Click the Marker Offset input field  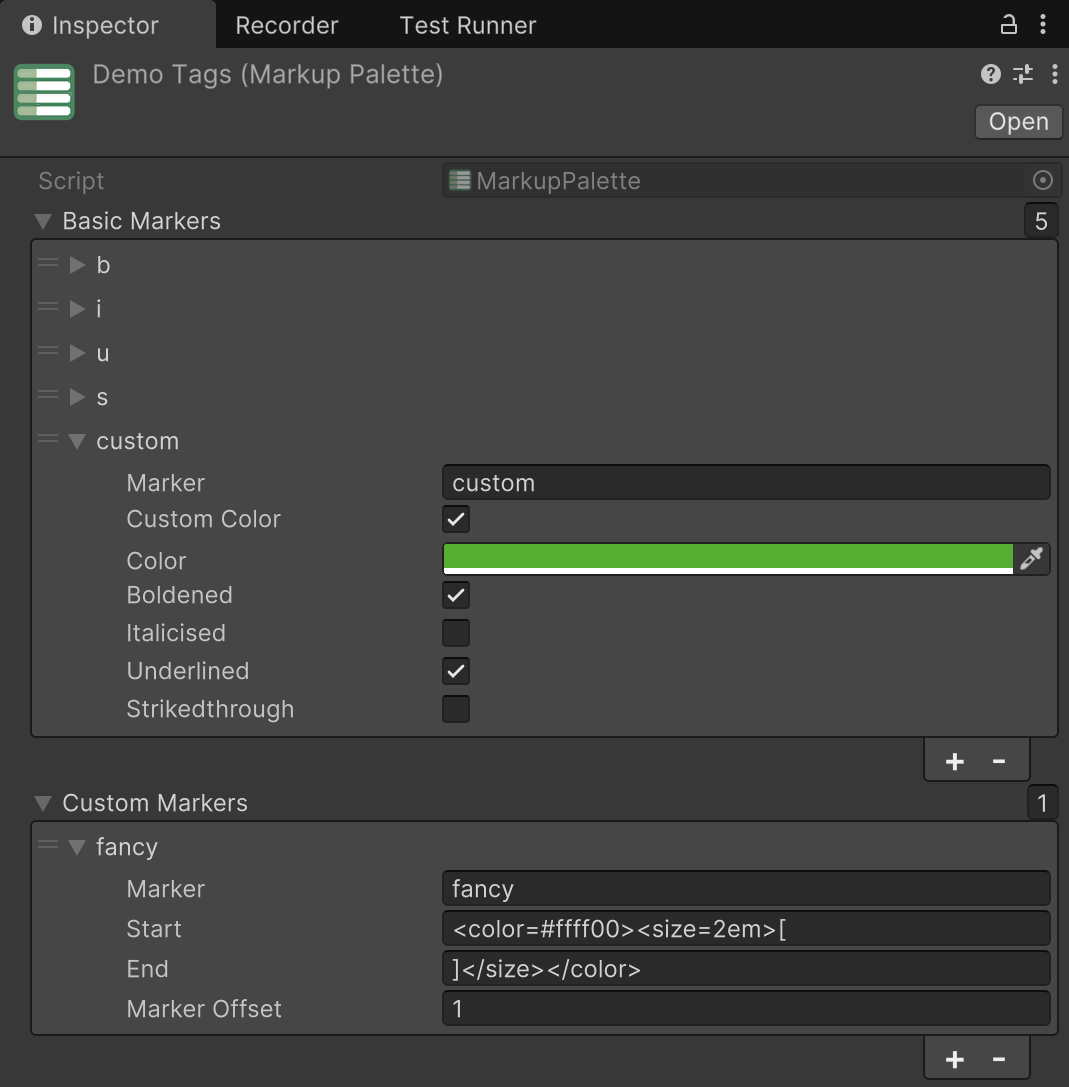(745, 1008)
